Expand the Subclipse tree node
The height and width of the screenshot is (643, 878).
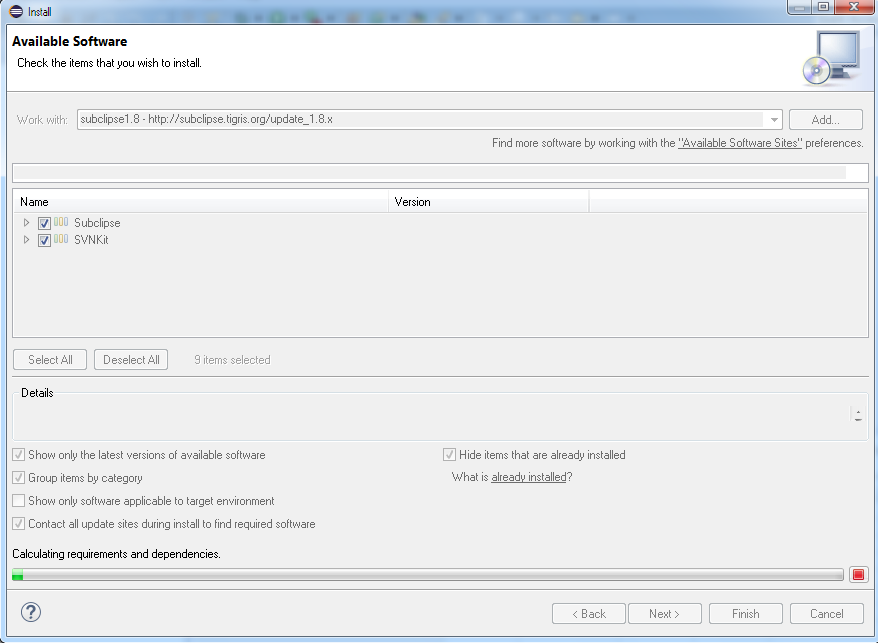(x=26, y=222)
